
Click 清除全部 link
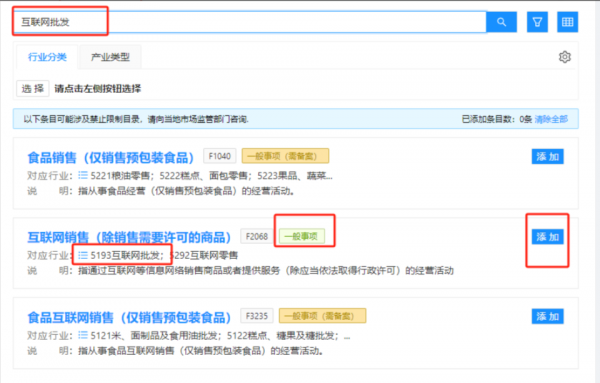point(551,119)
